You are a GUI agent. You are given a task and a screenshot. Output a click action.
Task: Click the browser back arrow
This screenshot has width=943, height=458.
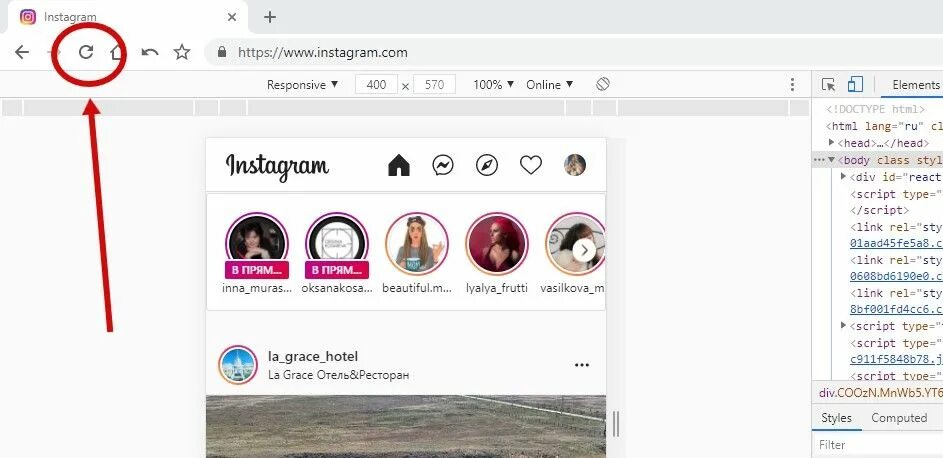[x=22, y=52]
